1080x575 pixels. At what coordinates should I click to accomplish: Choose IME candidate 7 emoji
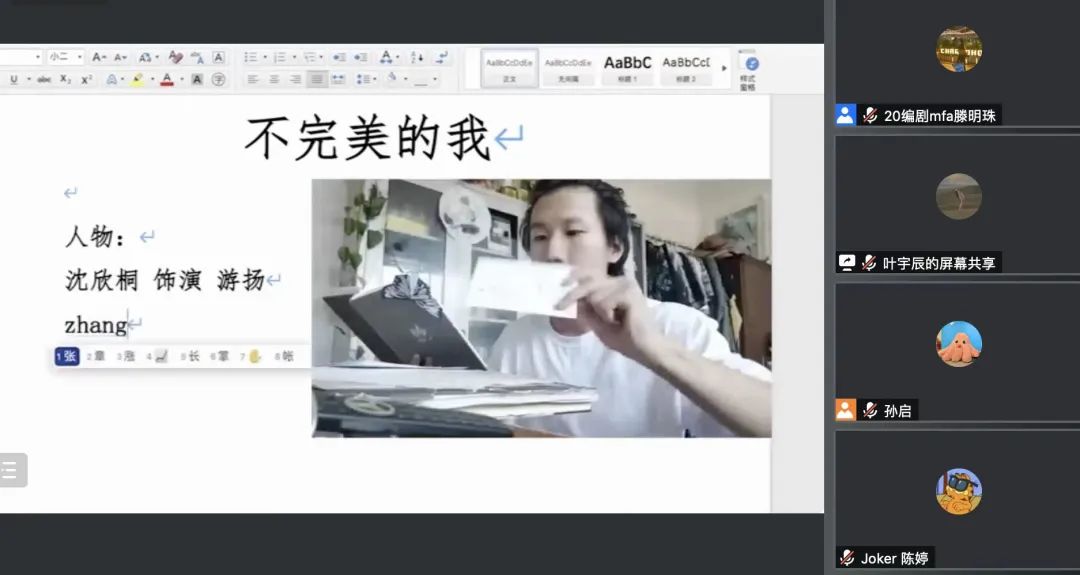[x=251, y=356]
